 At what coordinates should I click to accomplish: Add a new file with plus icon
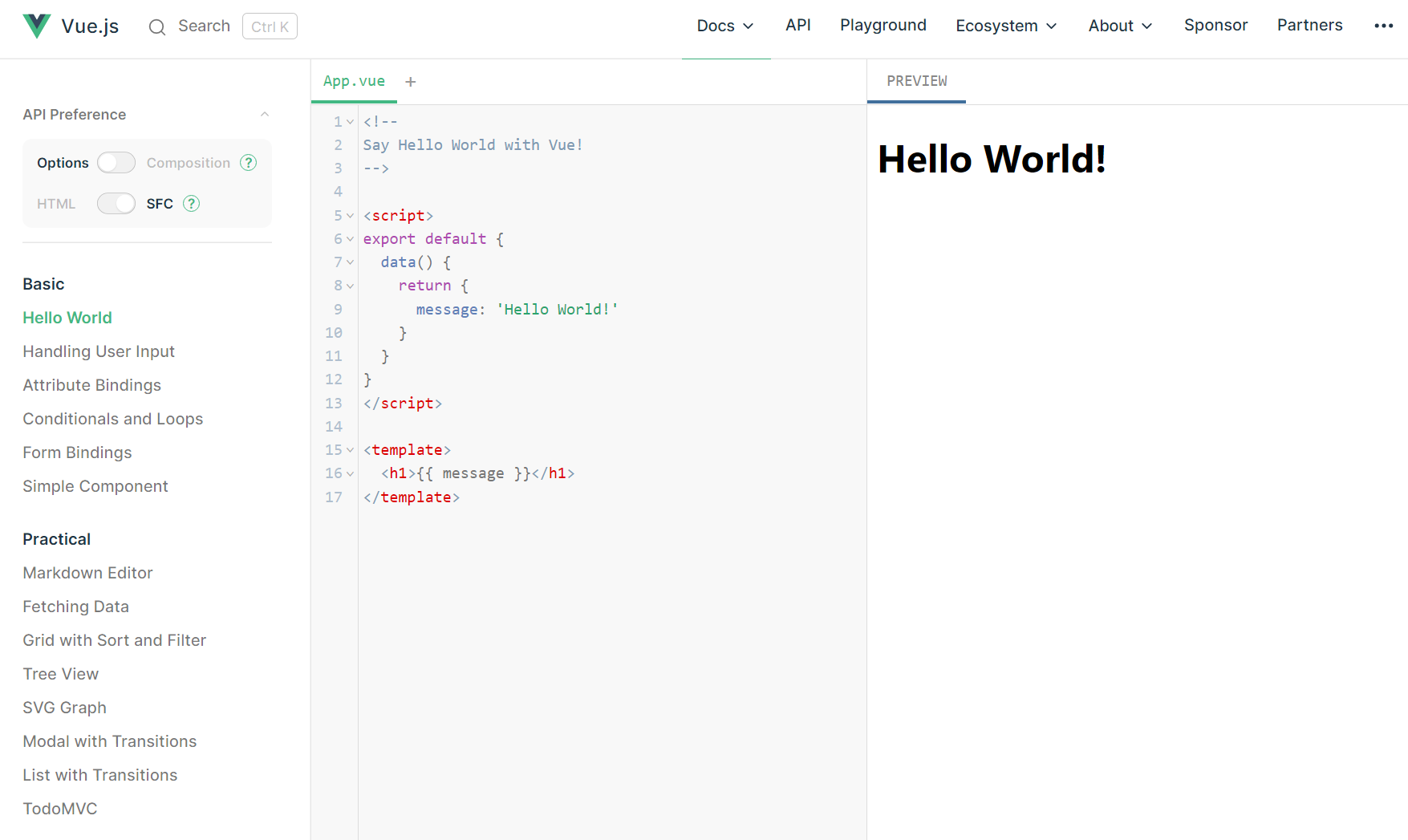[411, 82]
